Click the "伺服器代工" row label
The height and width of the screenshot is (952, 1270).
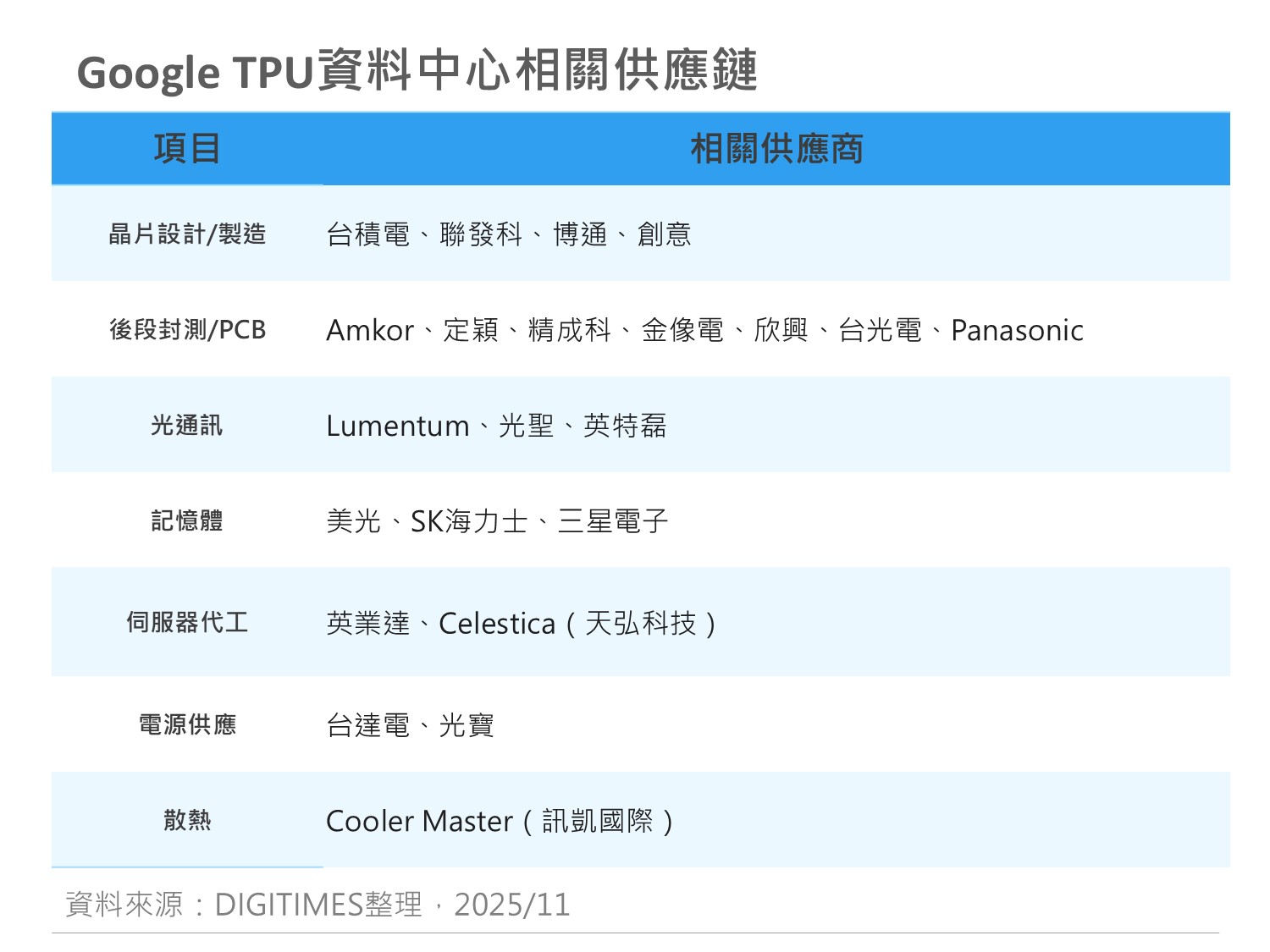click(x=187, y=622)
